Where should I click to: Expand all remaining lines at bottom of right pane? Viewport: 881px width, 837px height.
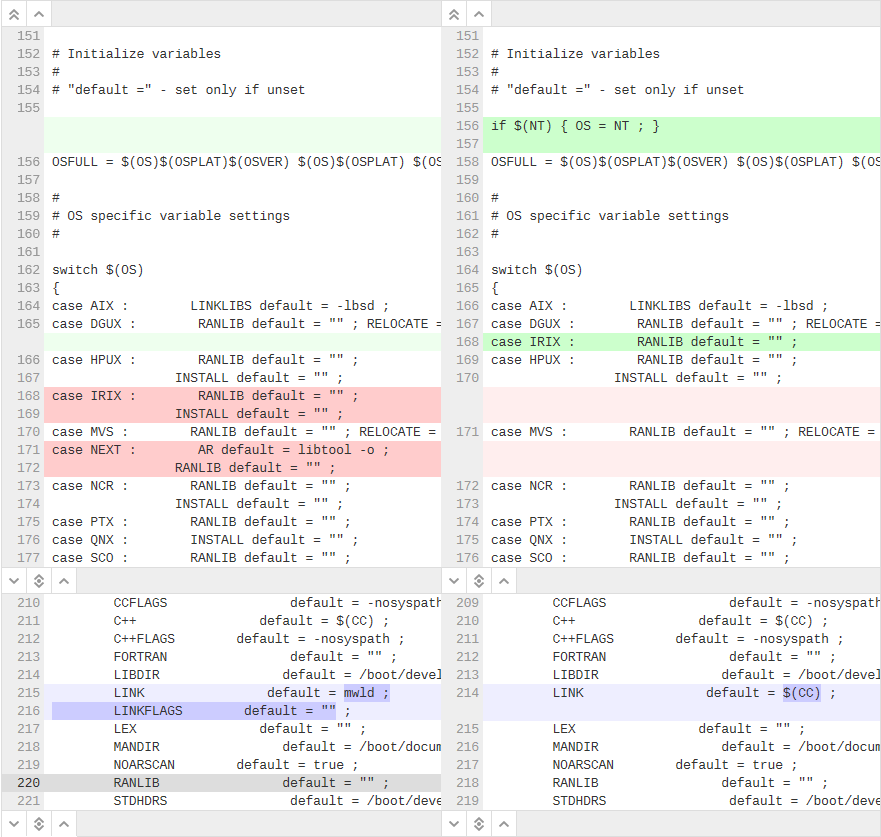coord(478,823)
